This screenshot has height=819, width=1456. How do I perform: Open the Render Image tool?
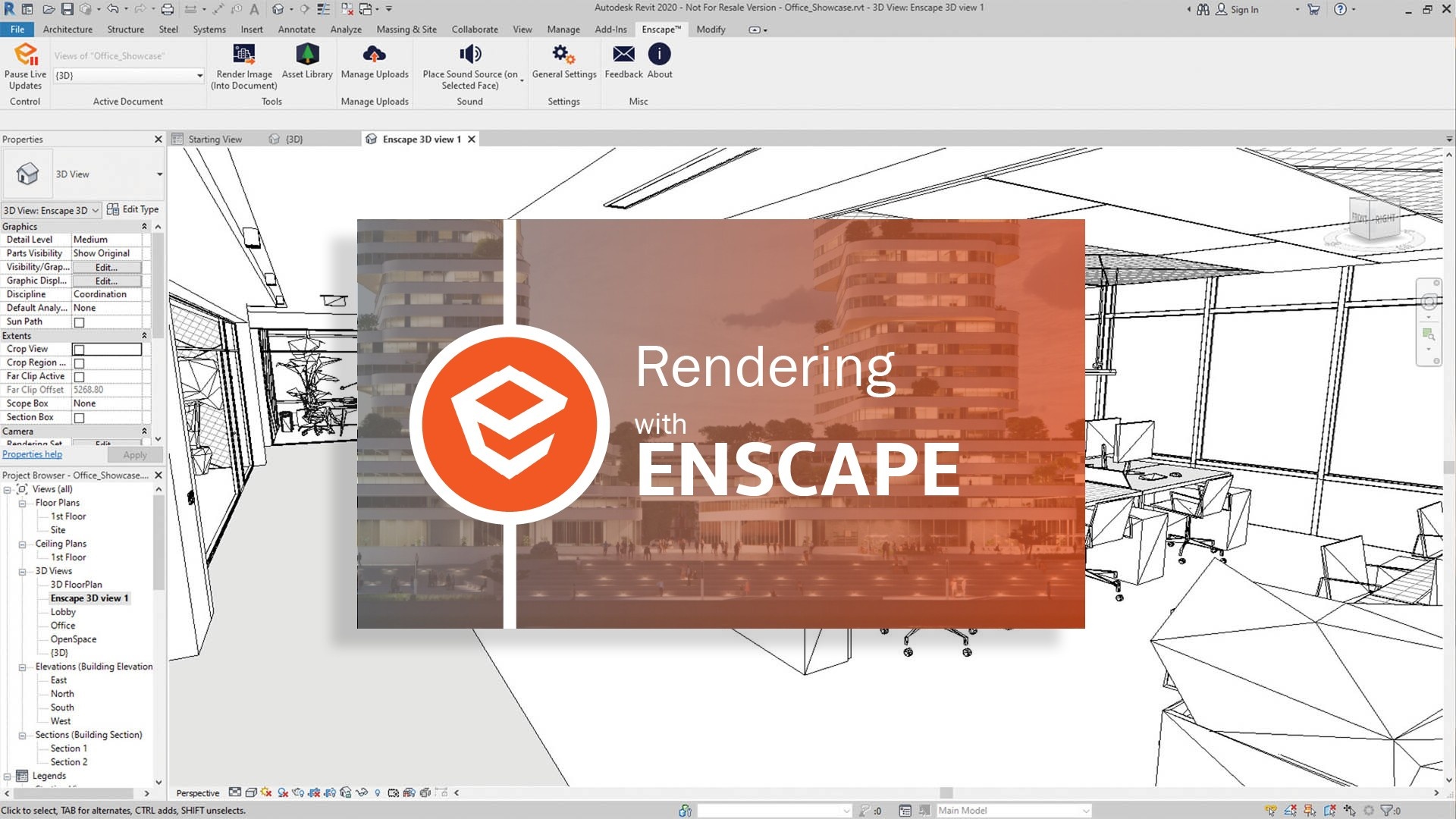(x=243, y=55)
